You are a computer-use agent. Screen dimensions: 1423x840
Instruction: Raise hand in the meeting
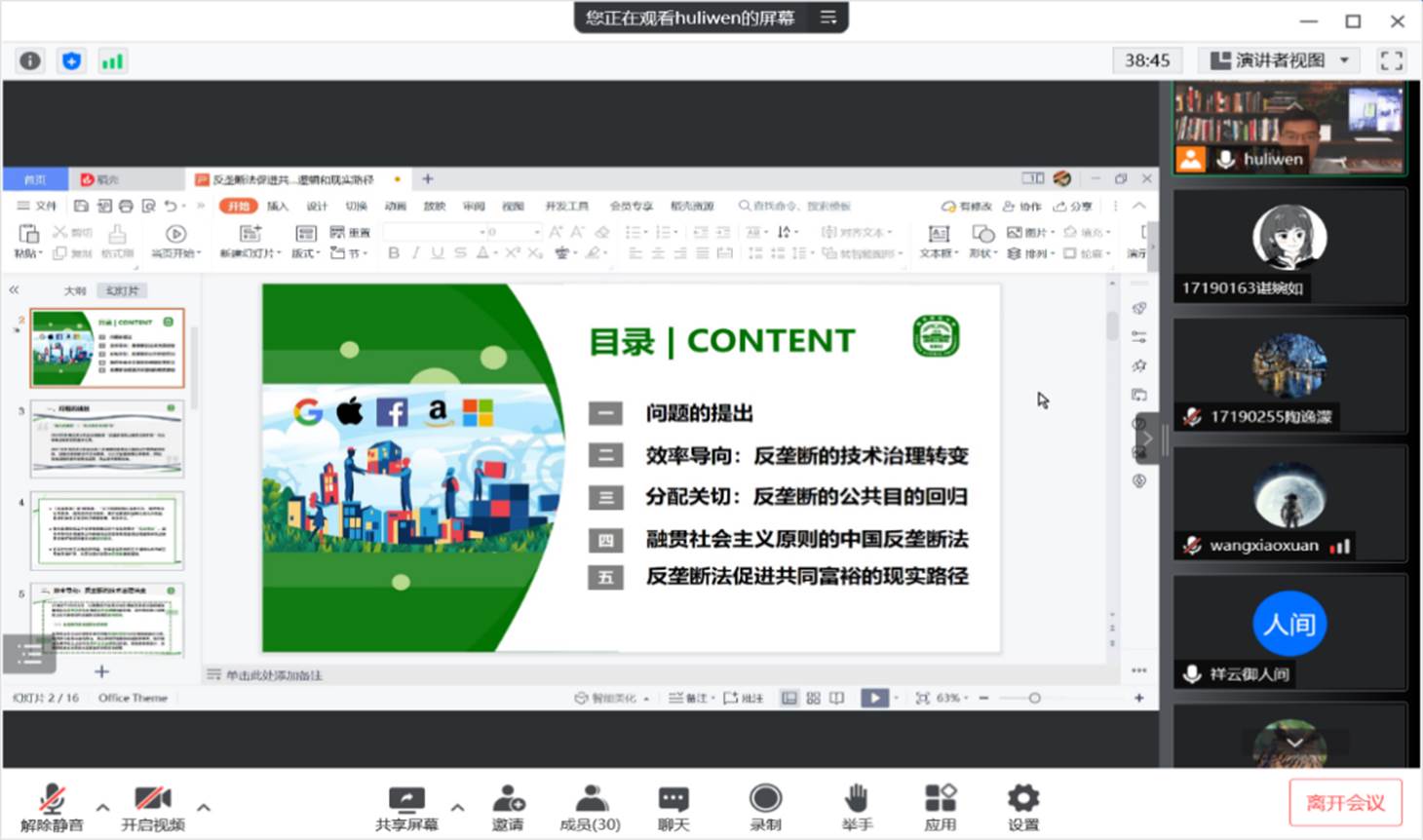pos(856,807)
